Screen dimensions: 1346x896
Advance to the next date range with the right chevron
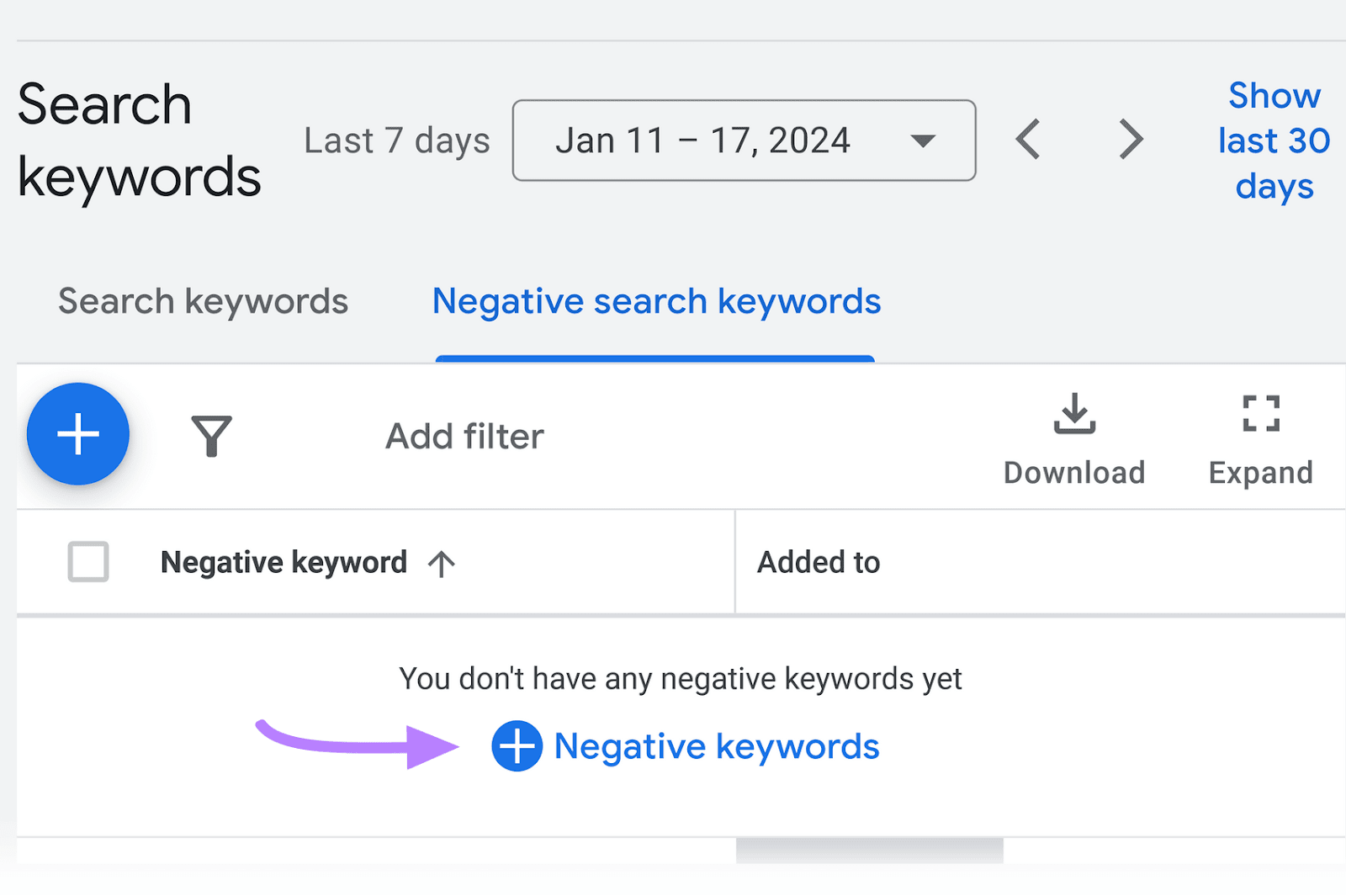point(1131,140)
